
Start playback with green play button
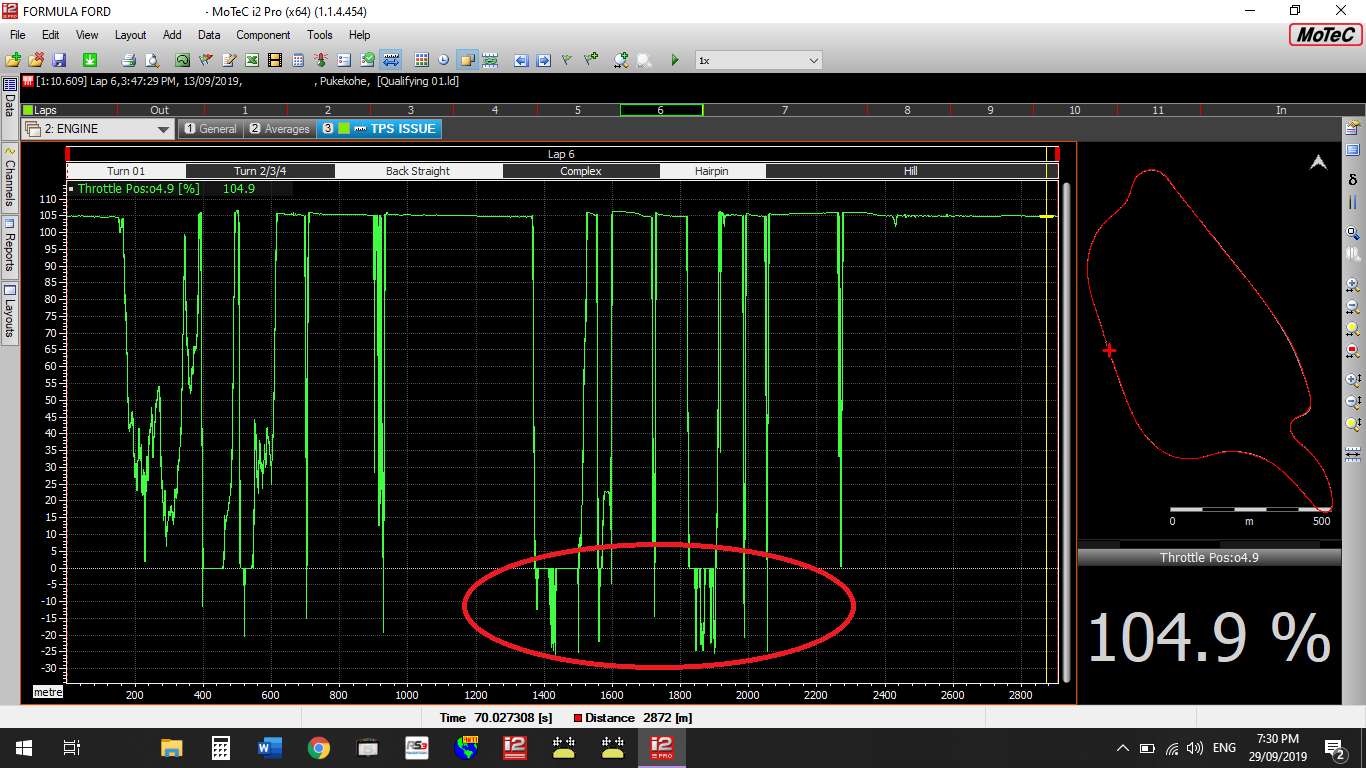[675, 60]
